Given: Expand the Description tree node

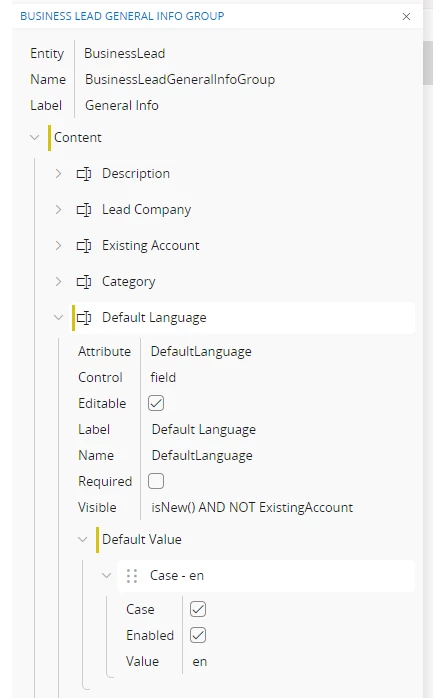Looking at the screenshot, I should [x=58, y=174].
